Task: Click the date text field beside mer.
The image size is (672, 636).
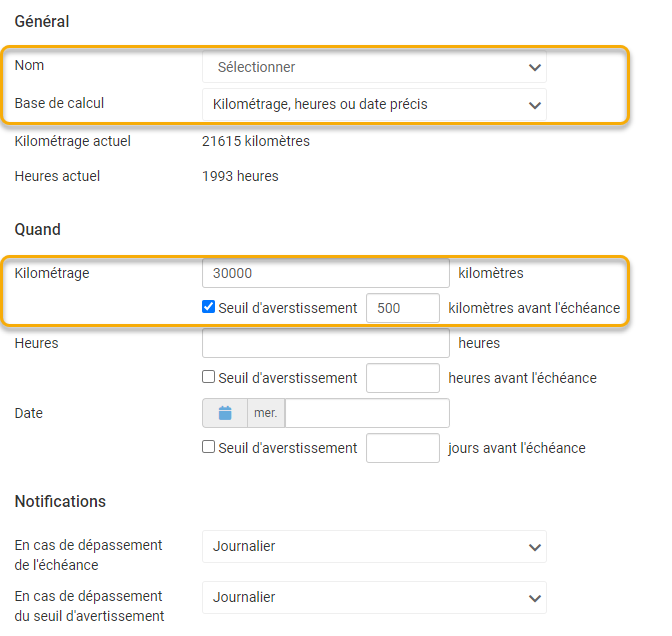Action: point(366,413)
